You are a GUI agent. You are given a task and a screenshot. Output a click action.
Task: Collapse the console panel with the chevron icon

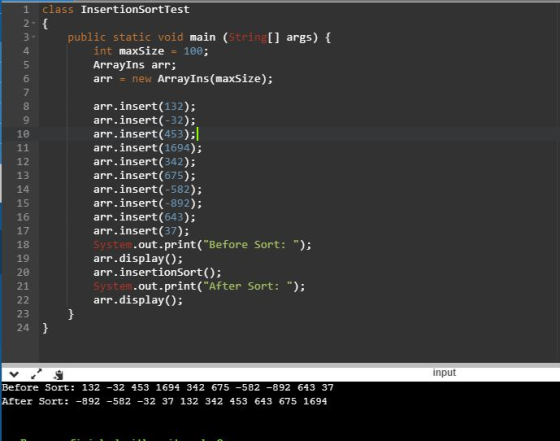pyautogui.click(x=14, y=374)
